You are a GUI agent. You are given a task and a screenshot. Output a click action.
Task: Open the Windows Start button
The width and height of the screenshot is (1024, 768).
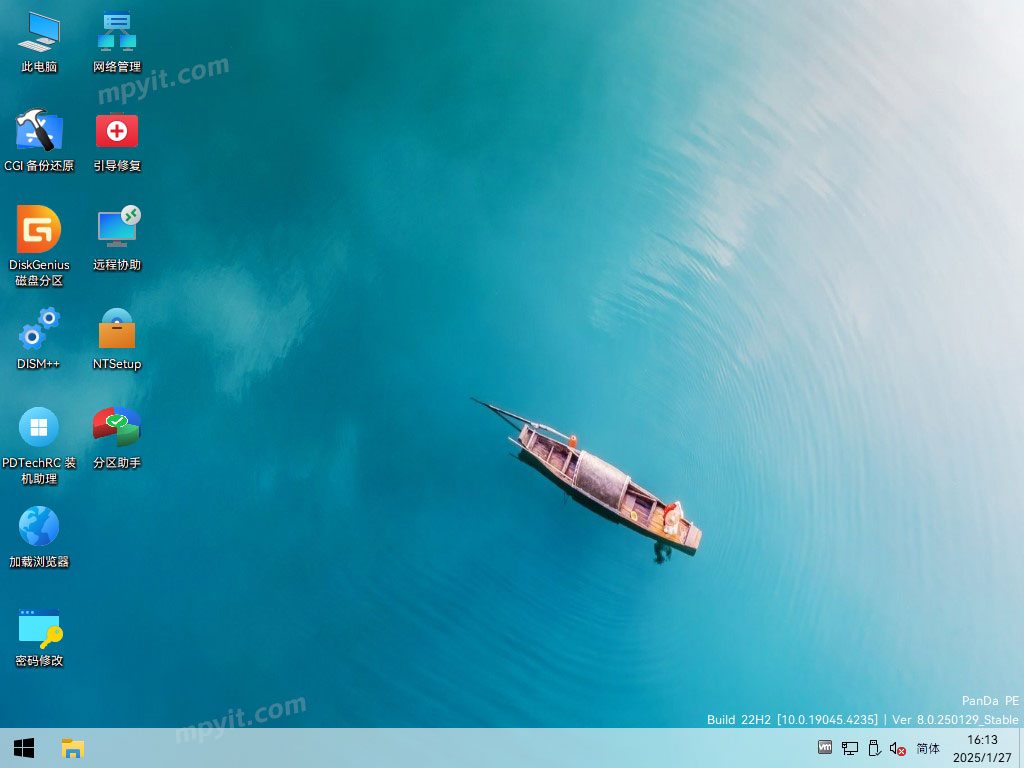pos(24,748)
